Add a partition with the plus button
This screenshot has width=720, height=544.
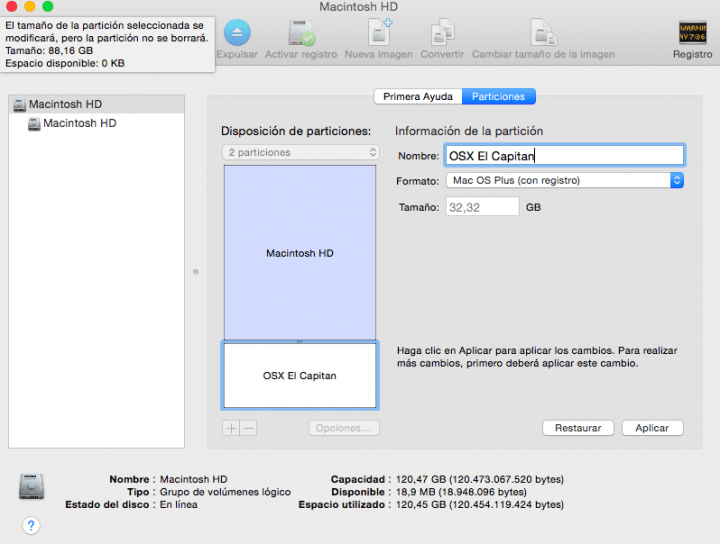click(231, 428)
